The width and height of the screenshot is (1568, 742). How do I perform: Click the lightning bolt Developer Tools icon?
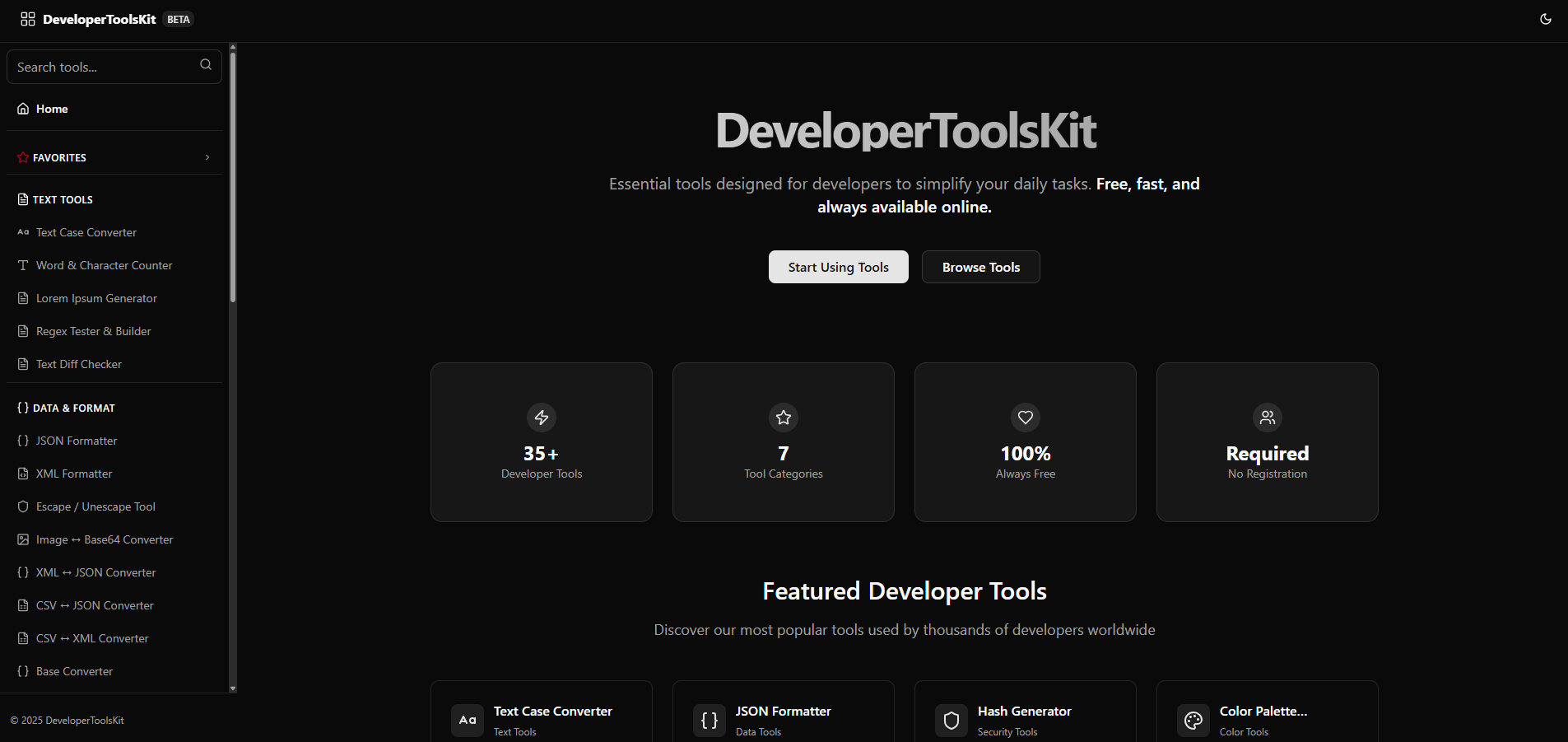pos(541,418)
